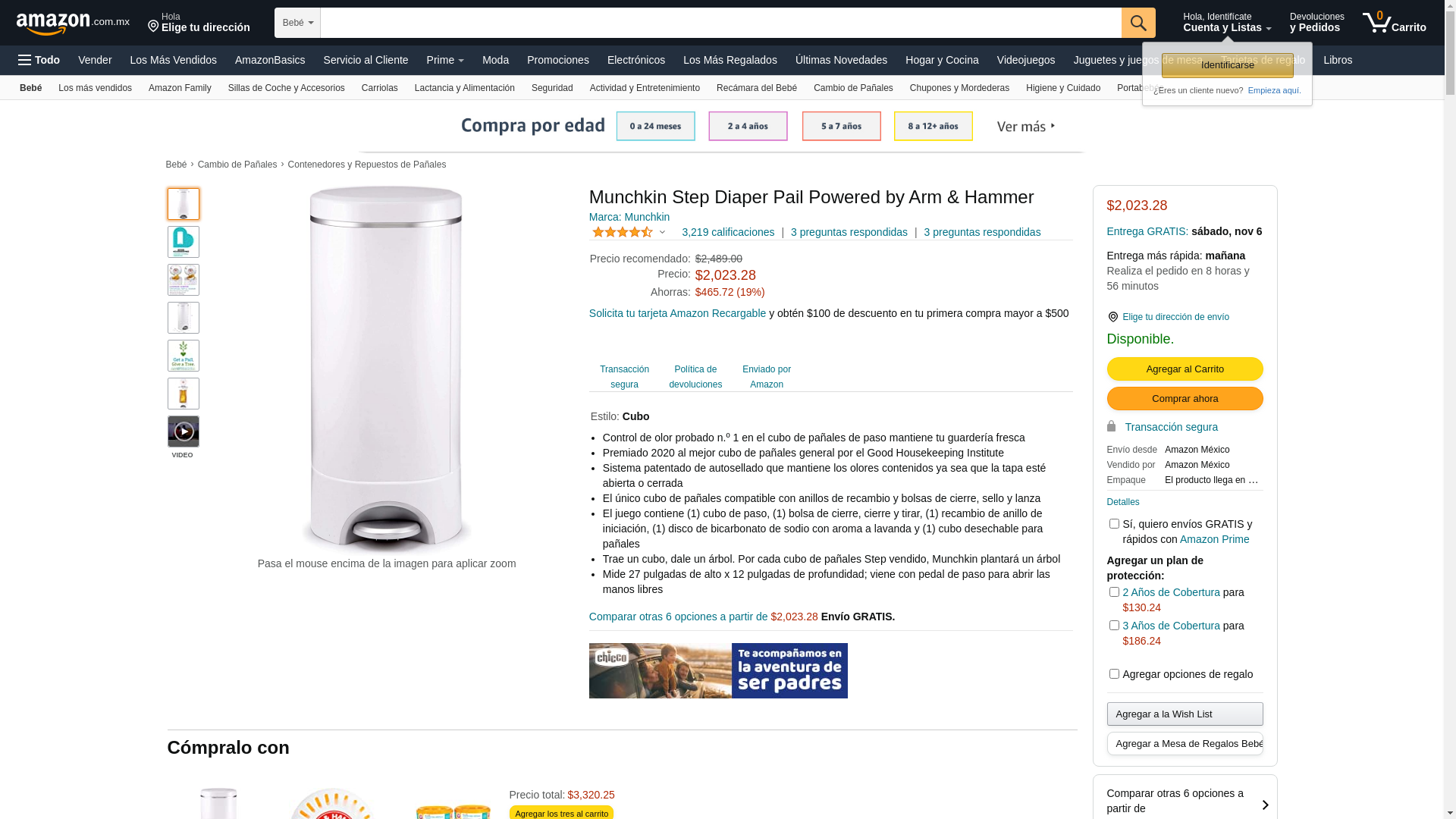This screenshot has height=819, width=1456.
Task: Select Carriolas in the baby subnav
Action: pos(380,88)
